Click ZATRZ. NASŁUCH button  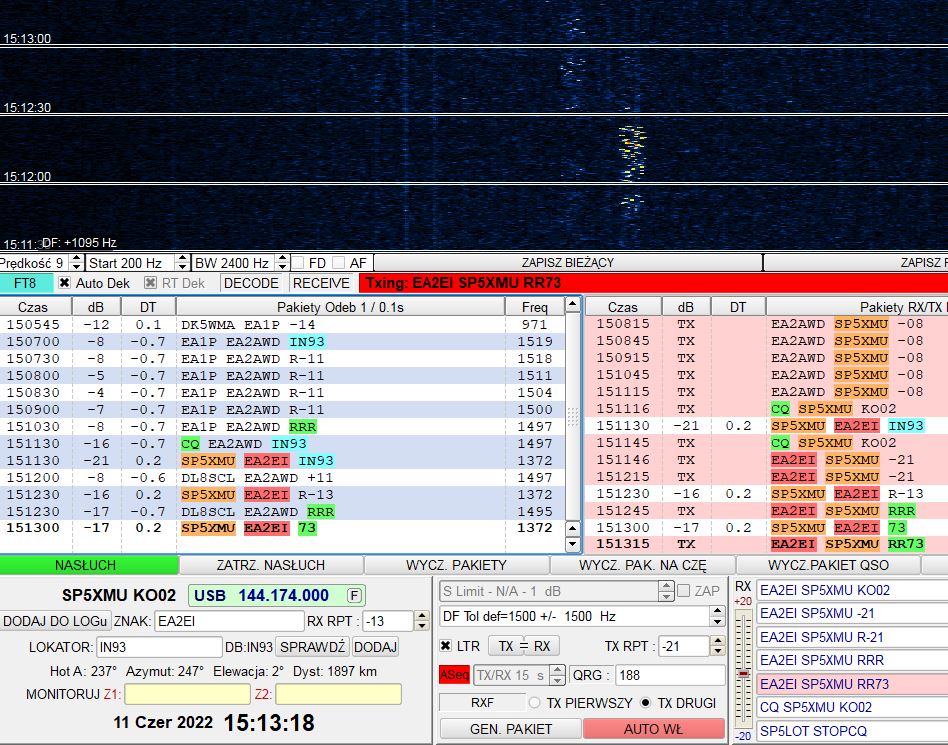point(271,565)
